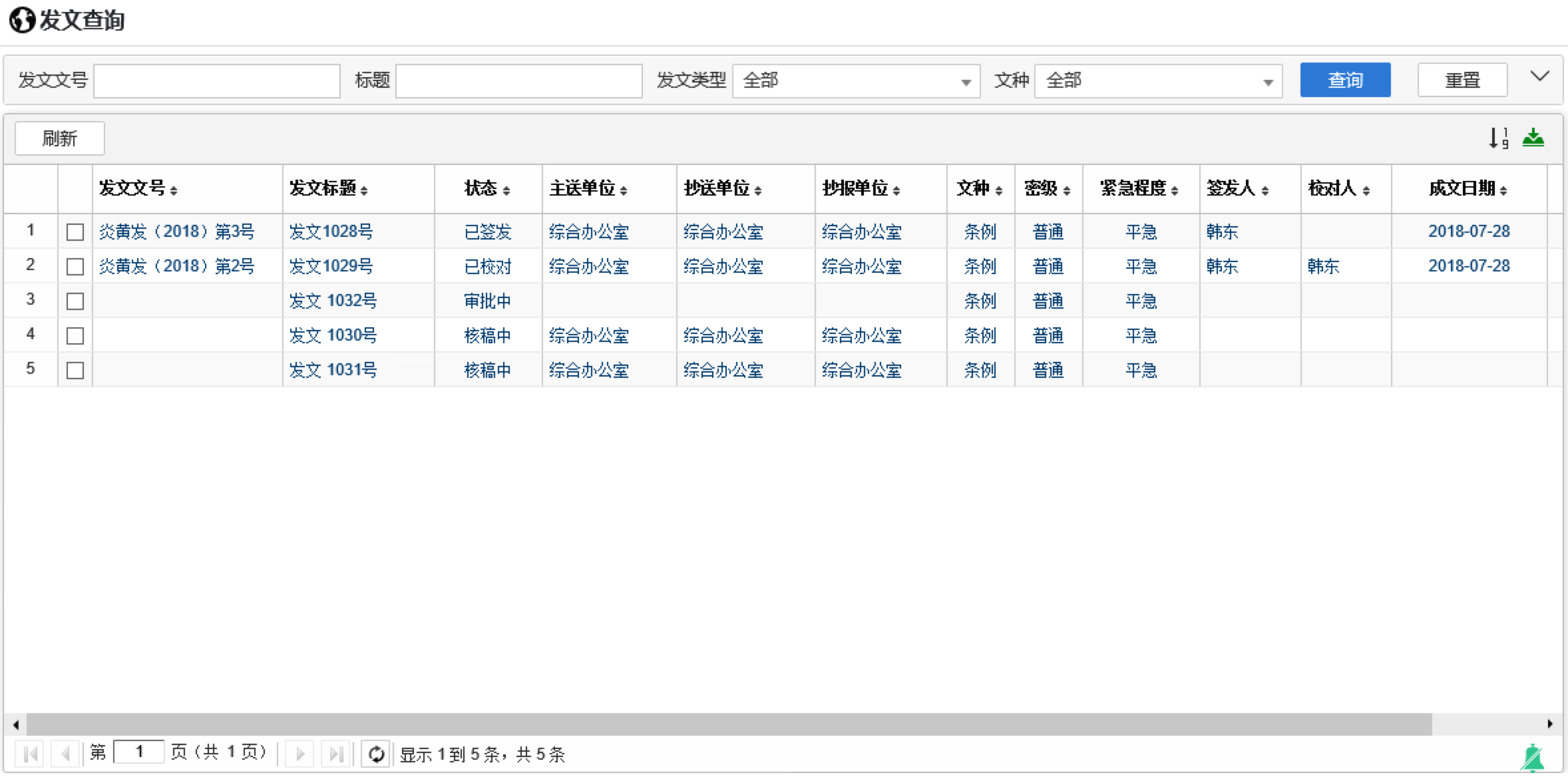1568x777 pixels.
Task: Click the horizontal scrollbar thumb
Action: coord(729,724)
